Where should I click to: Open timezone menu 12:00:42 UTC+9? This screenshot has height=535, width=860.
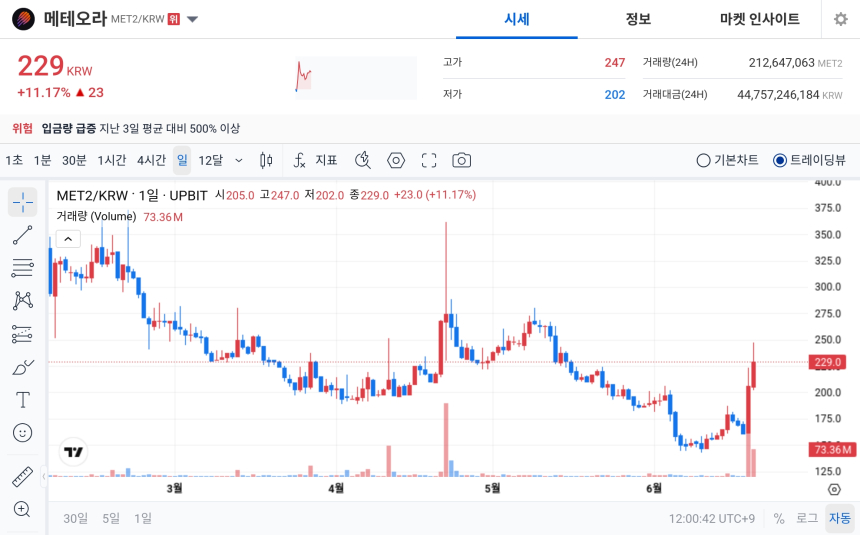pyautogui.click(x=711, y=519)
